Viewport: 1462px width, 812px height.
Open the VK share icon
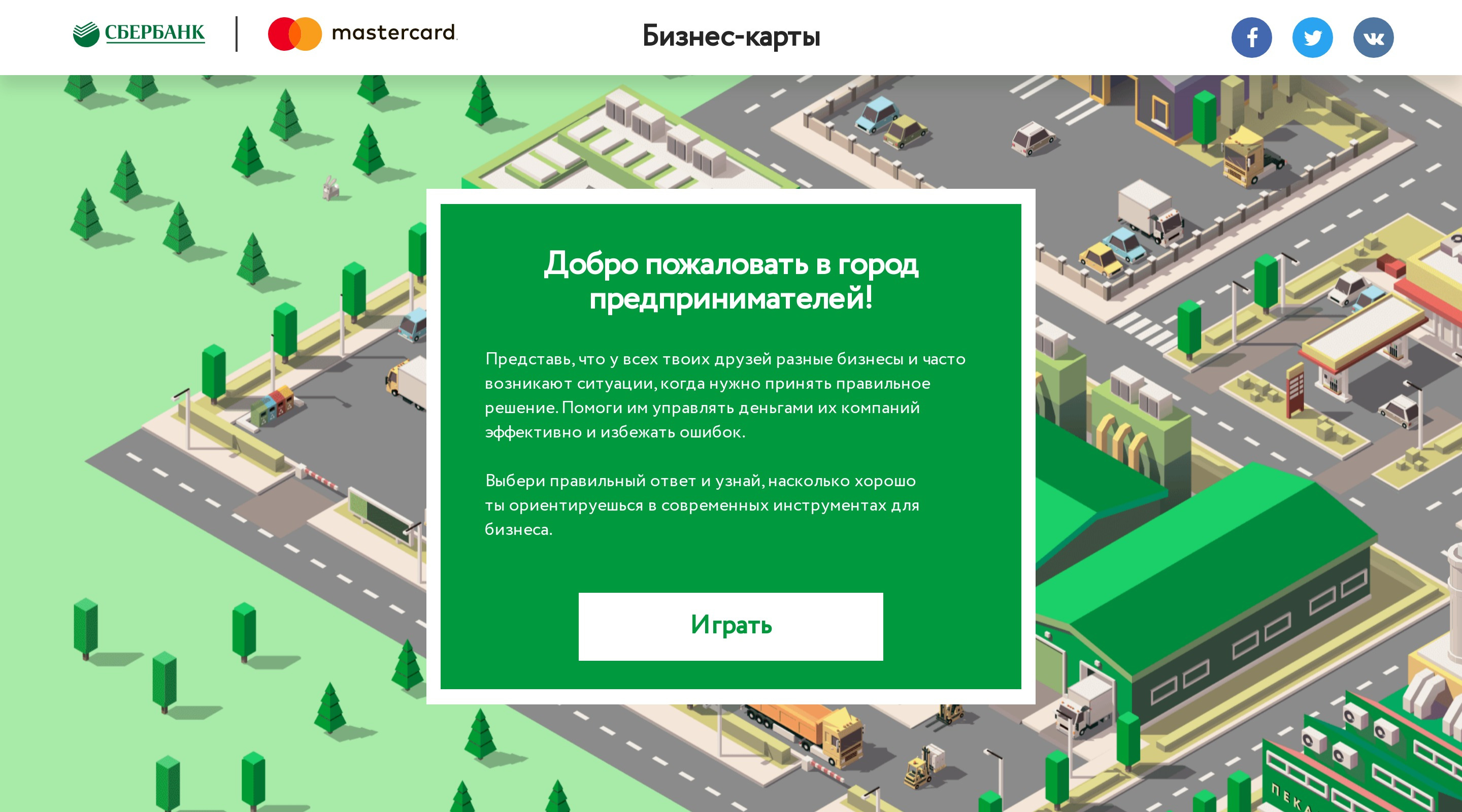[x=1373, y=38]
